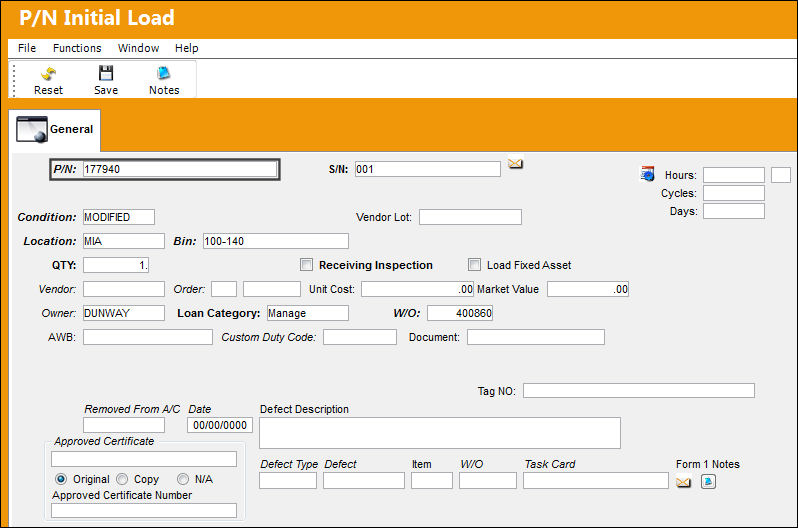
Task: Click the Defect input field
Action: click(364, 480)
